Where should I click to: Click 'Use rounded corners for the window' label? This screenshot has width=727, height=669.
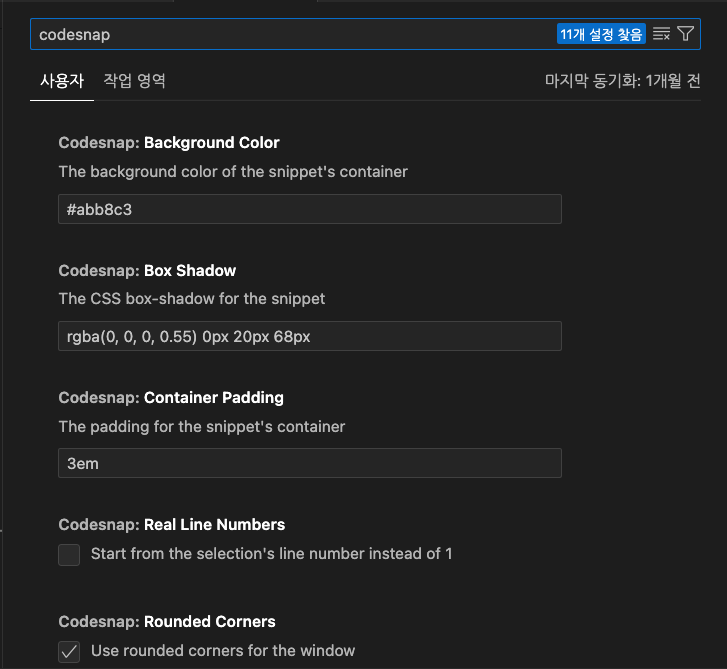click(x=223, y=651)
